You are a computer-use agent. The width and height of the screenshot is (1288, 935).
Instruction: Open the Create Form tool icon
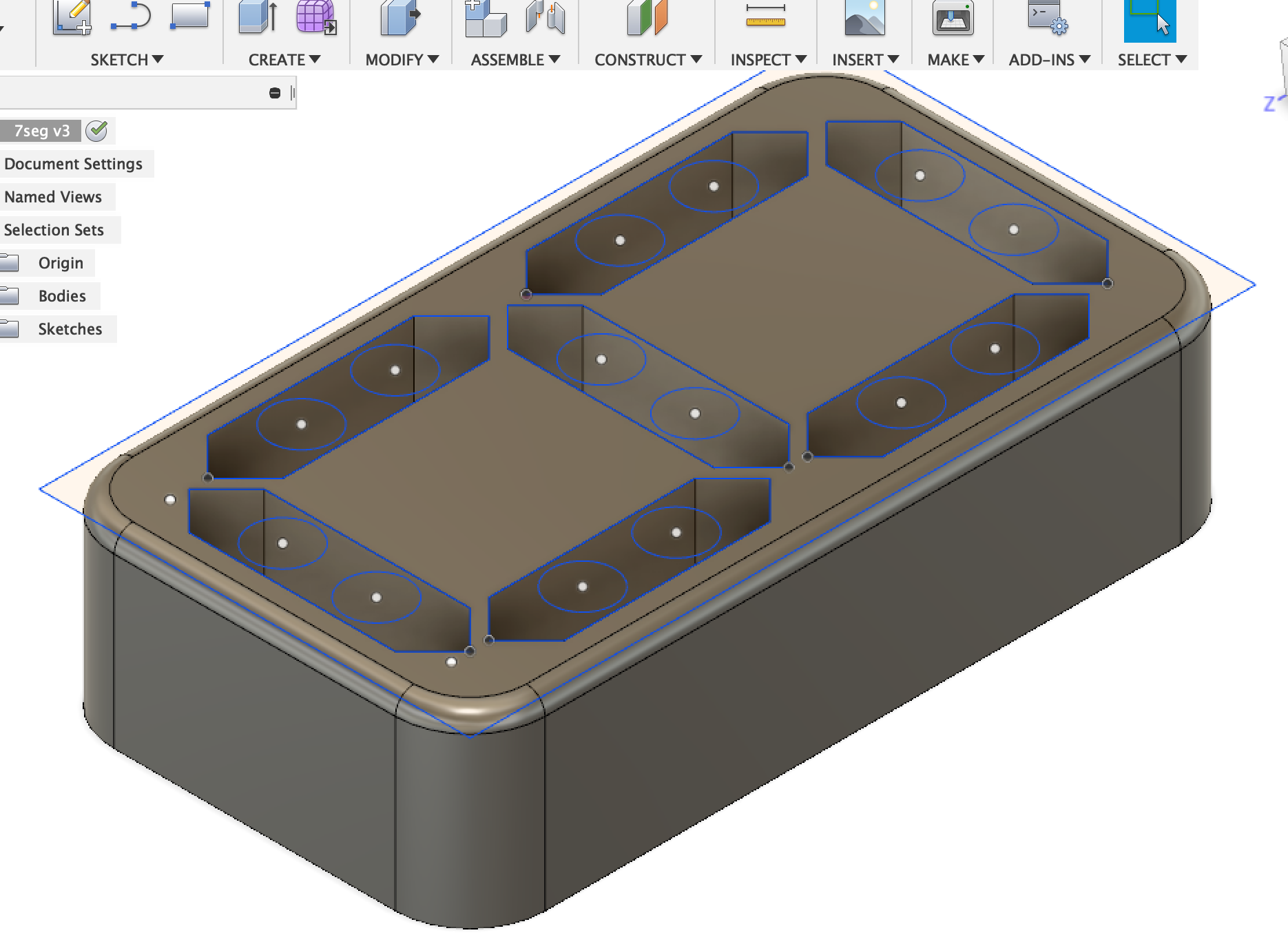[316, 17]
